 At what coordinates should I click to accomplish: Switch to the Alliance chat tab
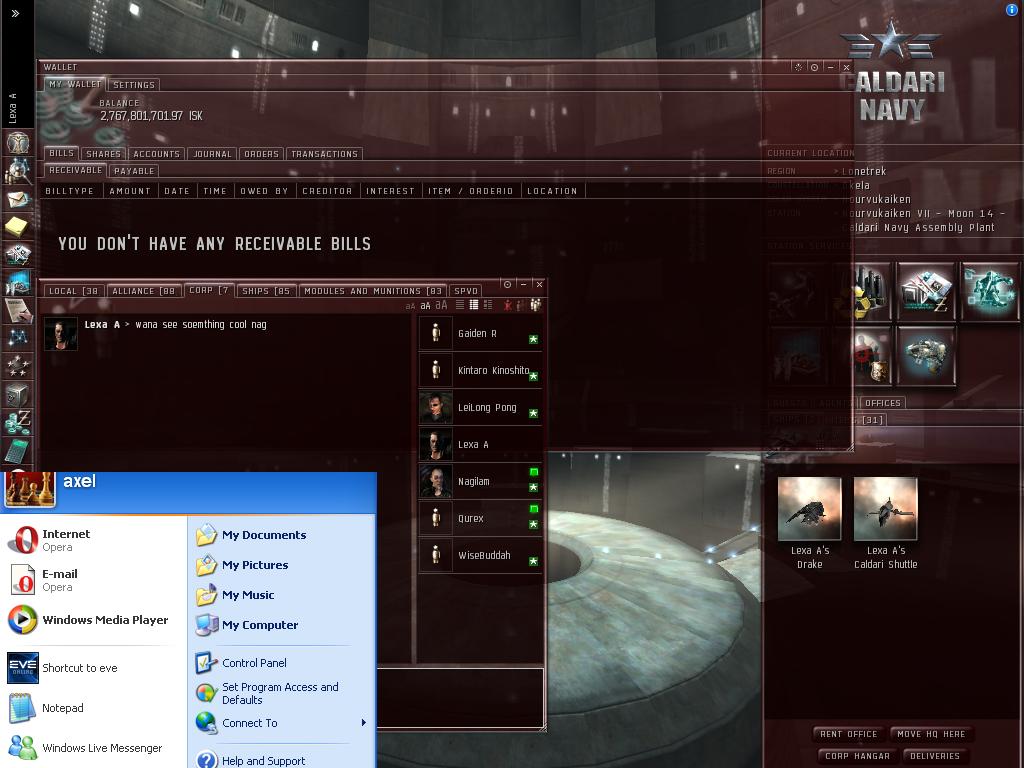[x=144, y=291]
